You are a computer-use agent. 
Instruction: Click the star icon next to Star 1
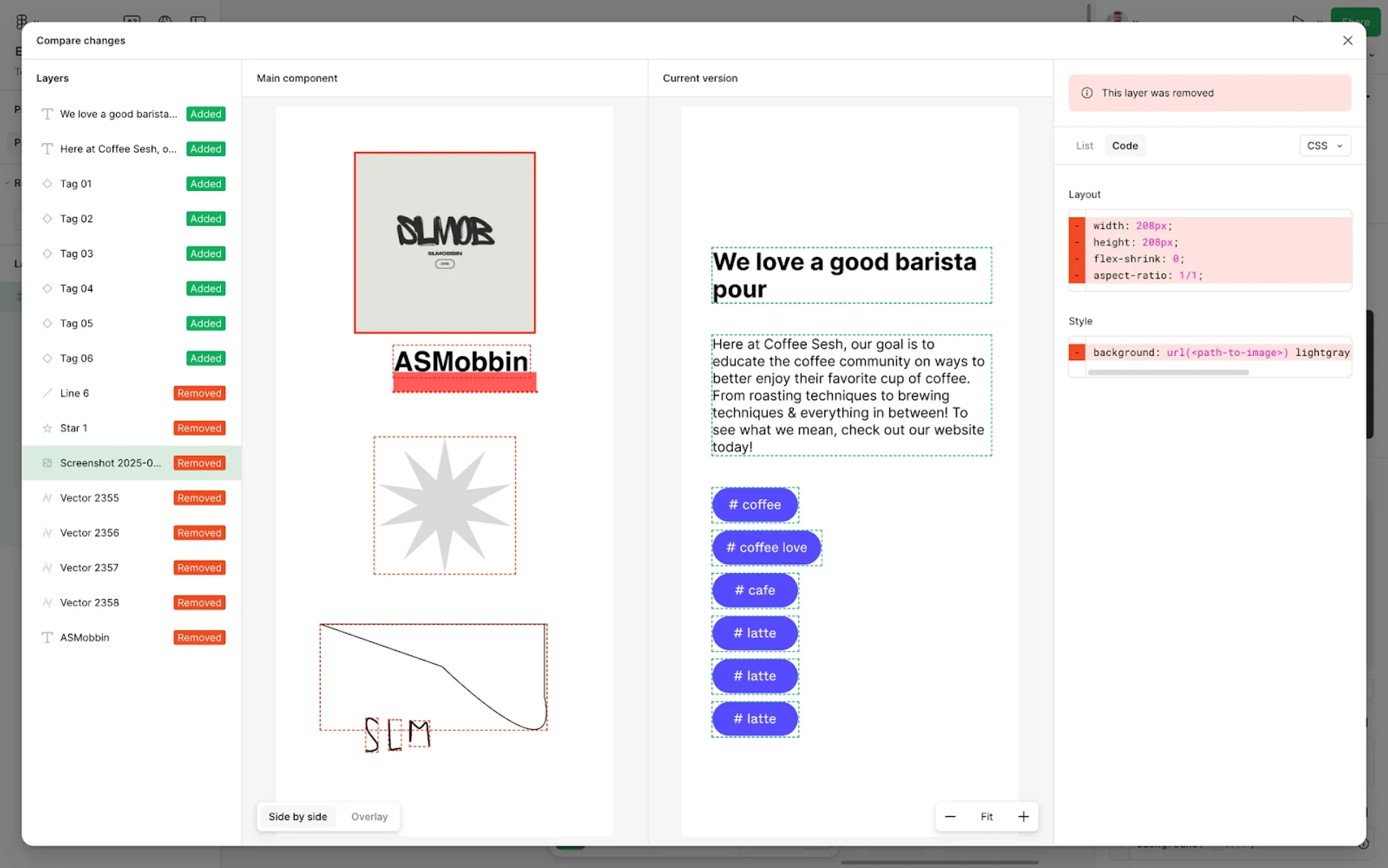point(48,428)
